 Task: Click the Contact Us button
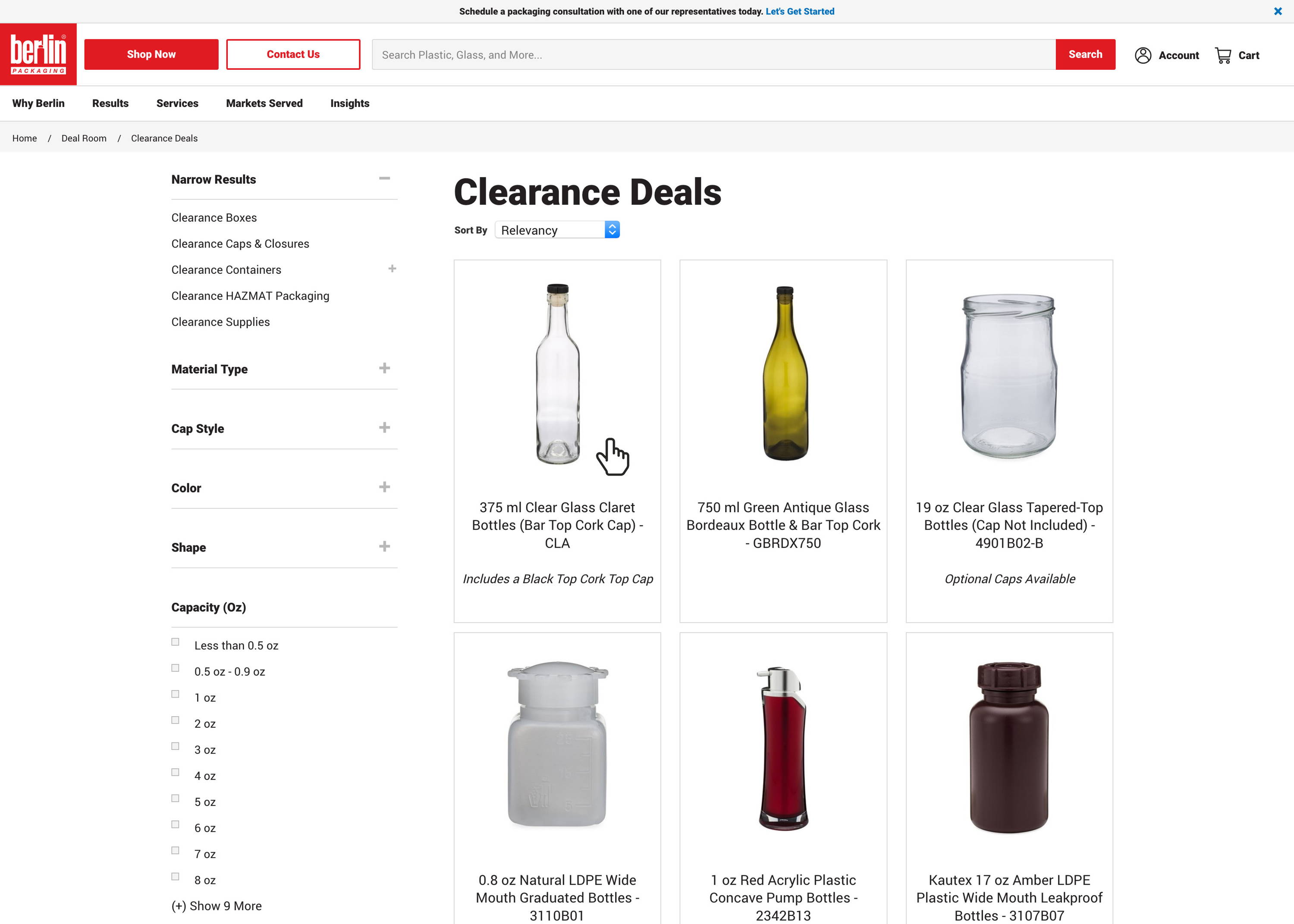293,55
